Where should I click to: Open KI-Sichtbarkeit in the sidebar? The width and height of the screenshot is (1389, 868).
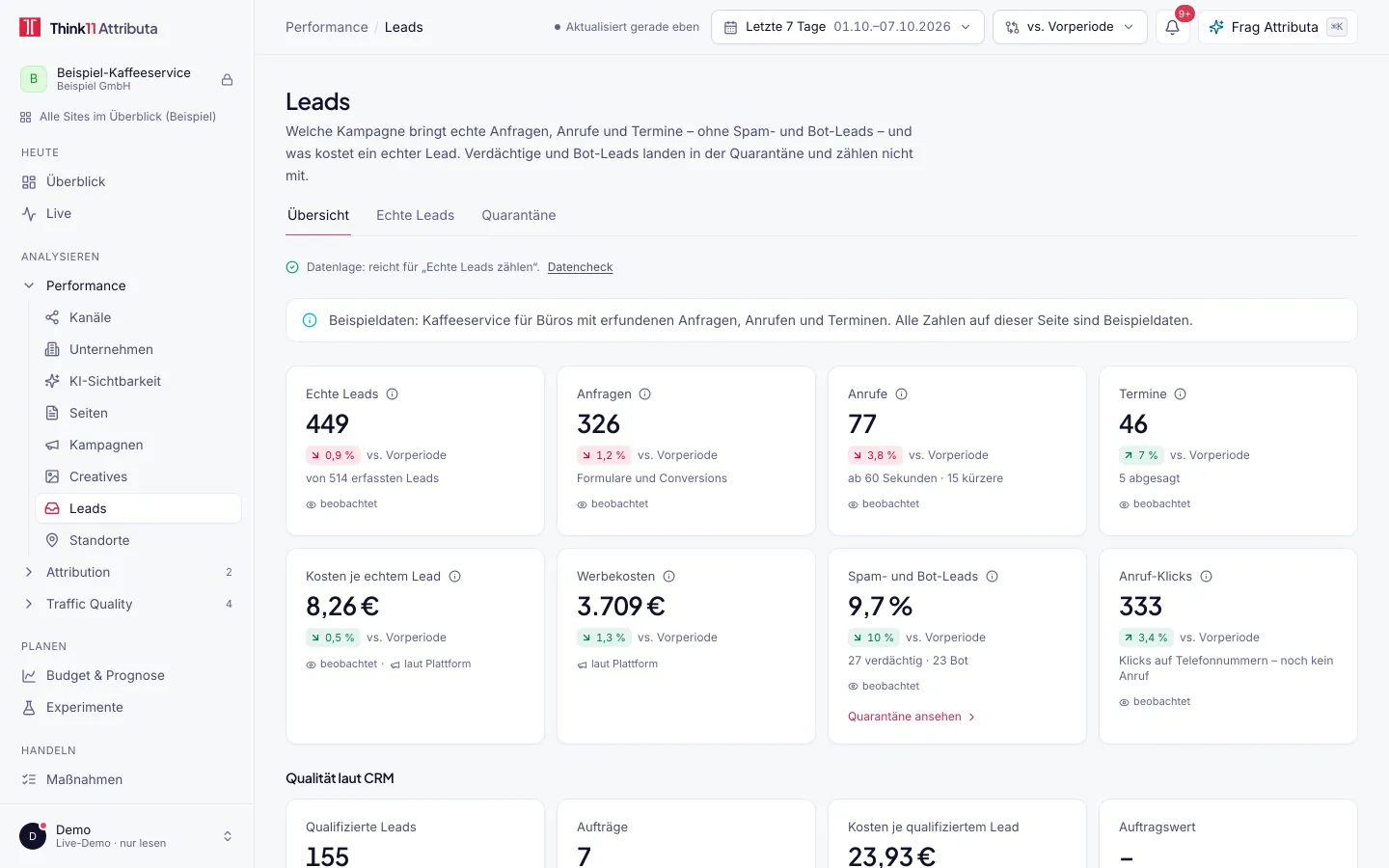(138, 381)
